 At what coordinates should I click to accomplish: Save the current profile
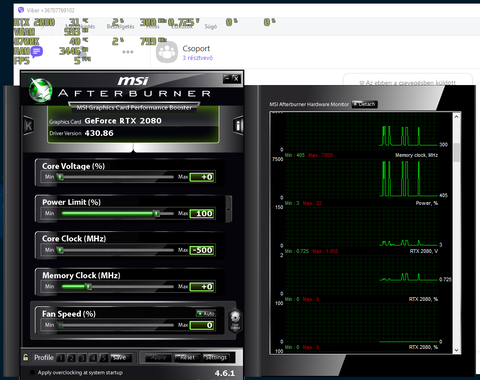(x=119, y=358)
